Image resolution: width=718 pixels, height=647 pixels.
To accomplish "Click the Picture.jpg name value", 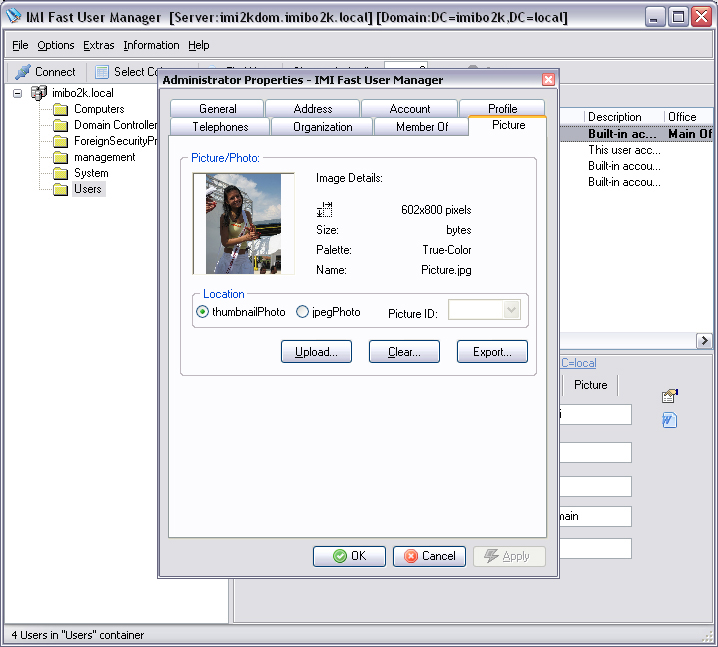I will point(446,270).
